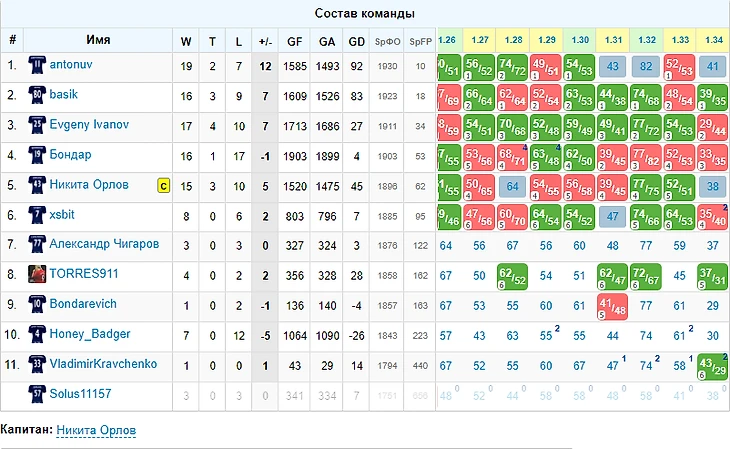The width and height of the screenshot is (730, 449).
Task: Click basik's jersey number icon
Action: point(38,97)
